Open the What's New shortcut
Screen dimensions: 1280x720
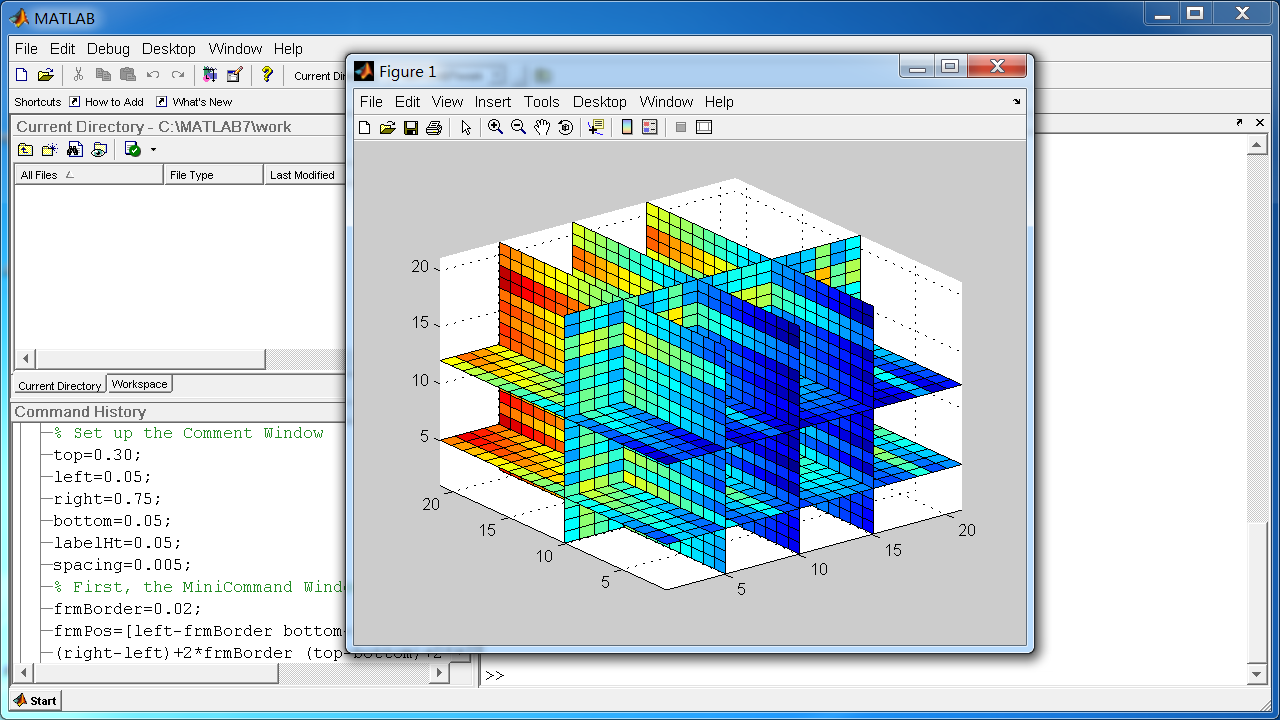pyautogui.click(x=194, y=102)
